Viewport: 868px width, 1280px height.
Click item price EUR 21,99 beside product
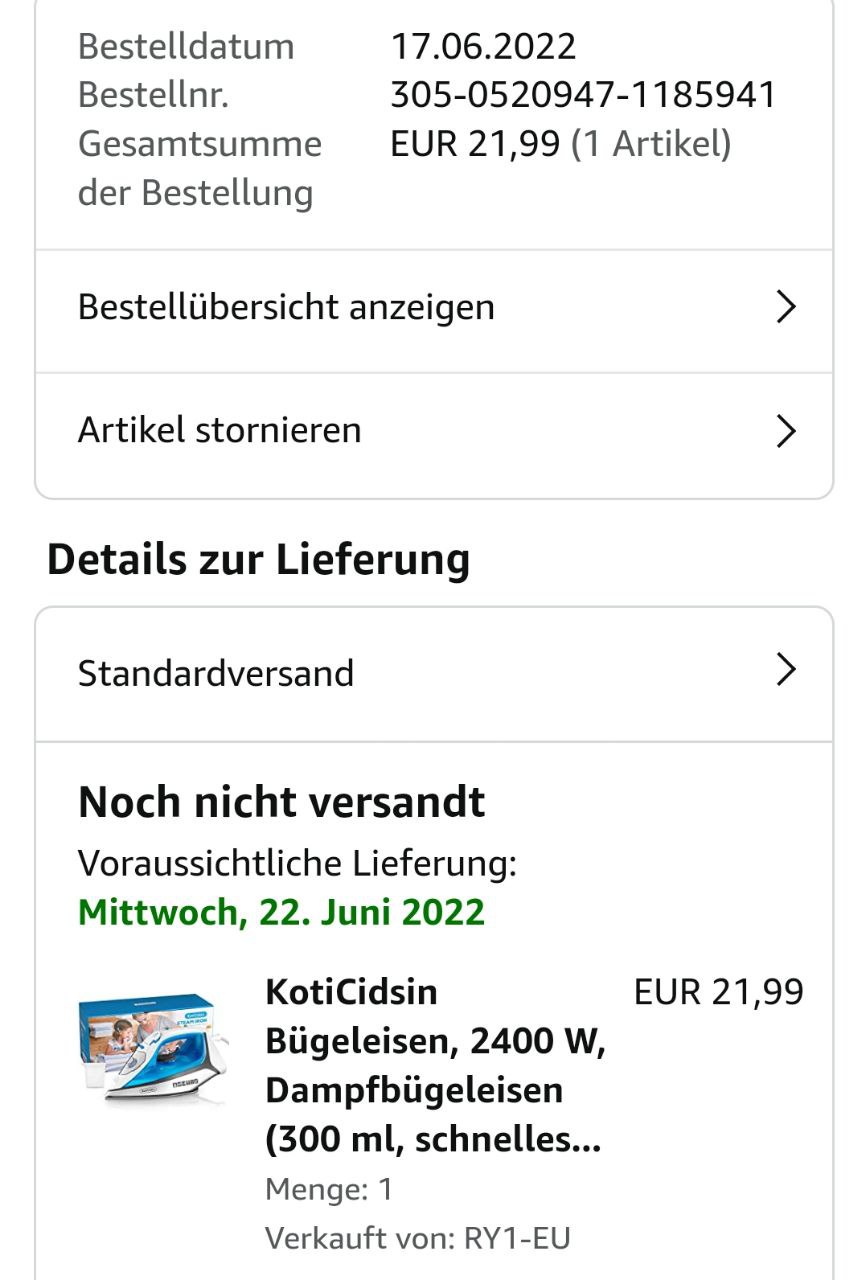[x=718, y=992]
